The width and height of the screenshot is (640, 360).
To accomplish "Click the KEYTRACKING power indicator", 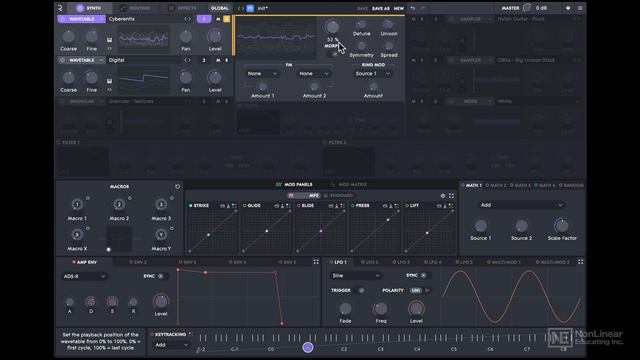I will [x=152, y=334].
